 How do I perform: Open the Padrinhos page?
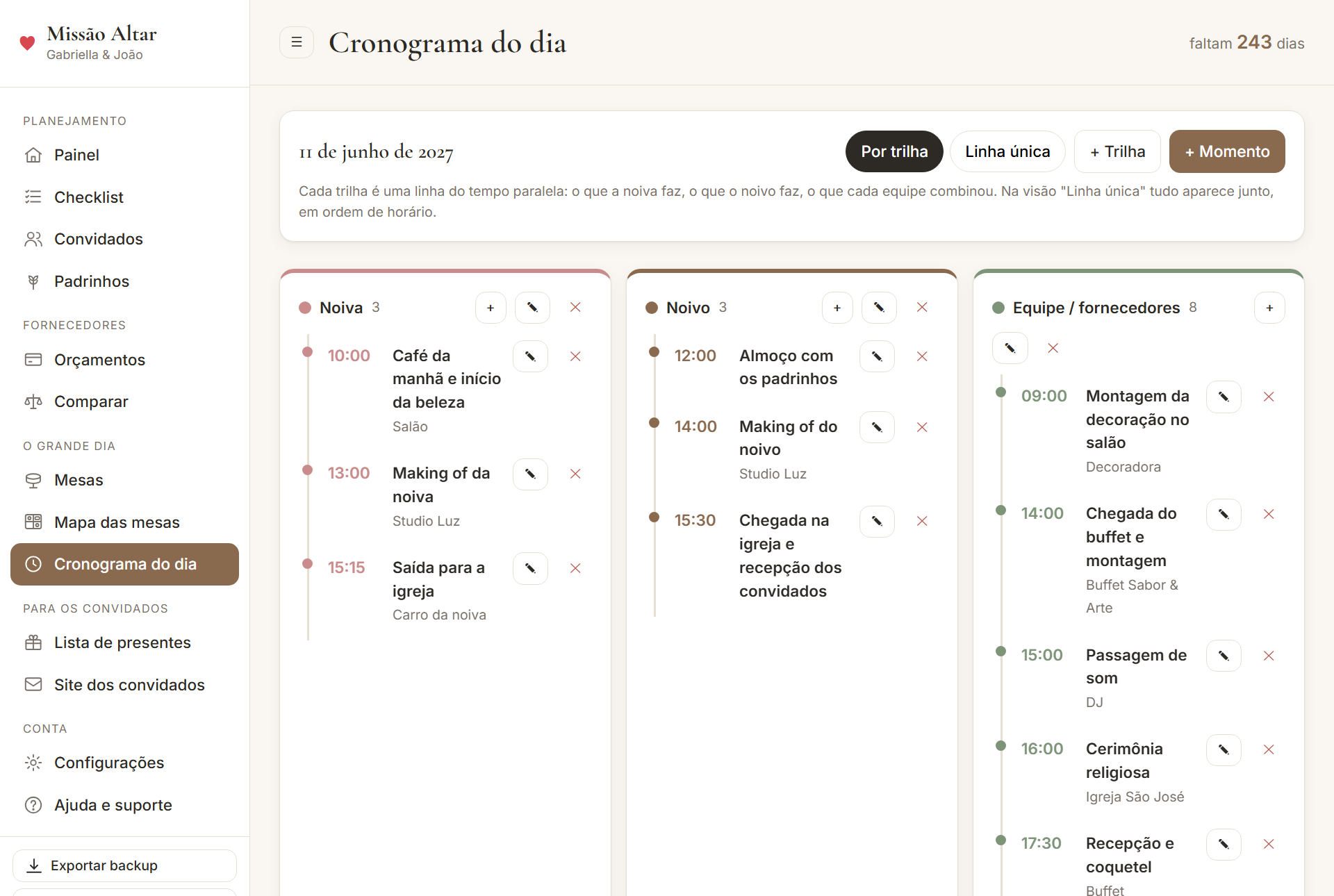[x=124, y=281]
